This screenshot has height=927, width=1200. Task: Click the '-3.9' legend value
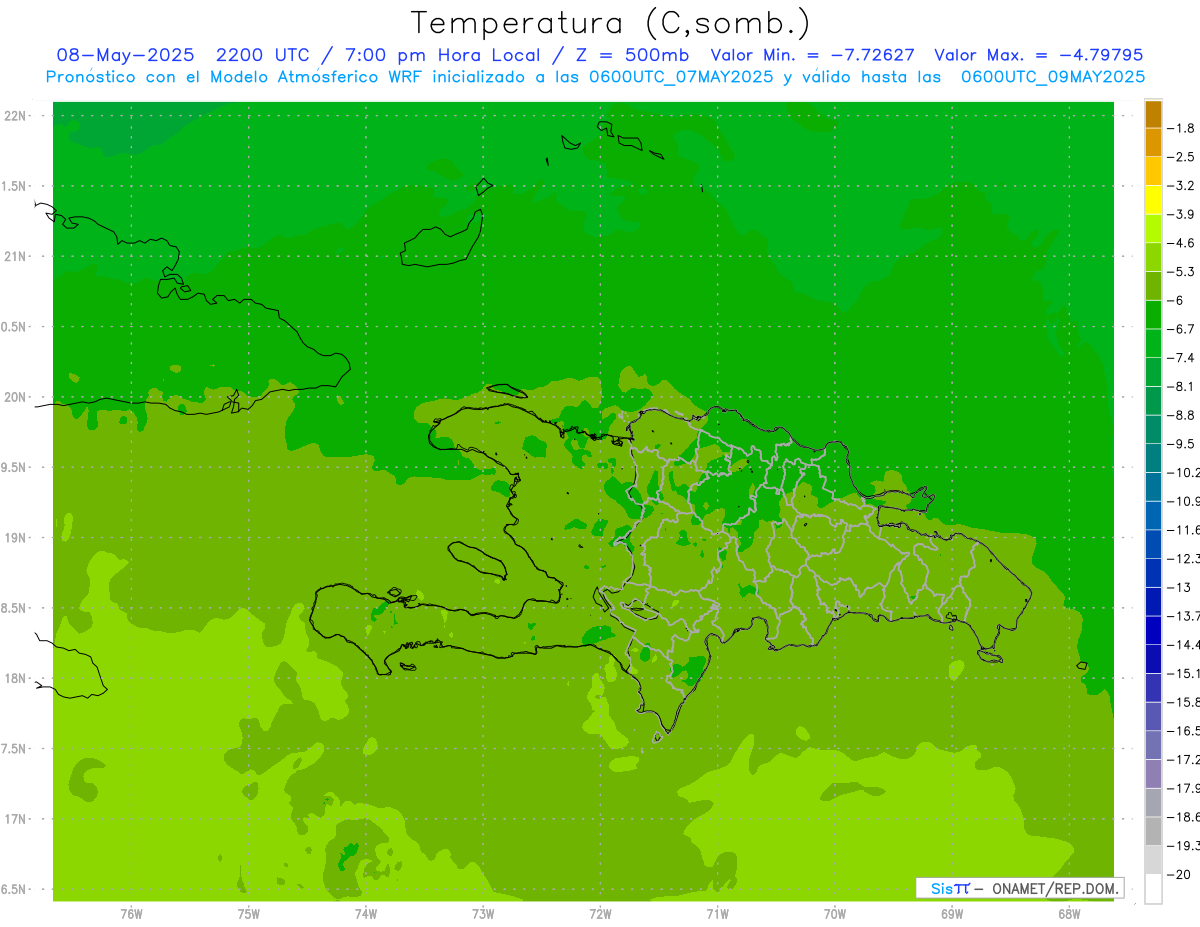coord(1183,214)
